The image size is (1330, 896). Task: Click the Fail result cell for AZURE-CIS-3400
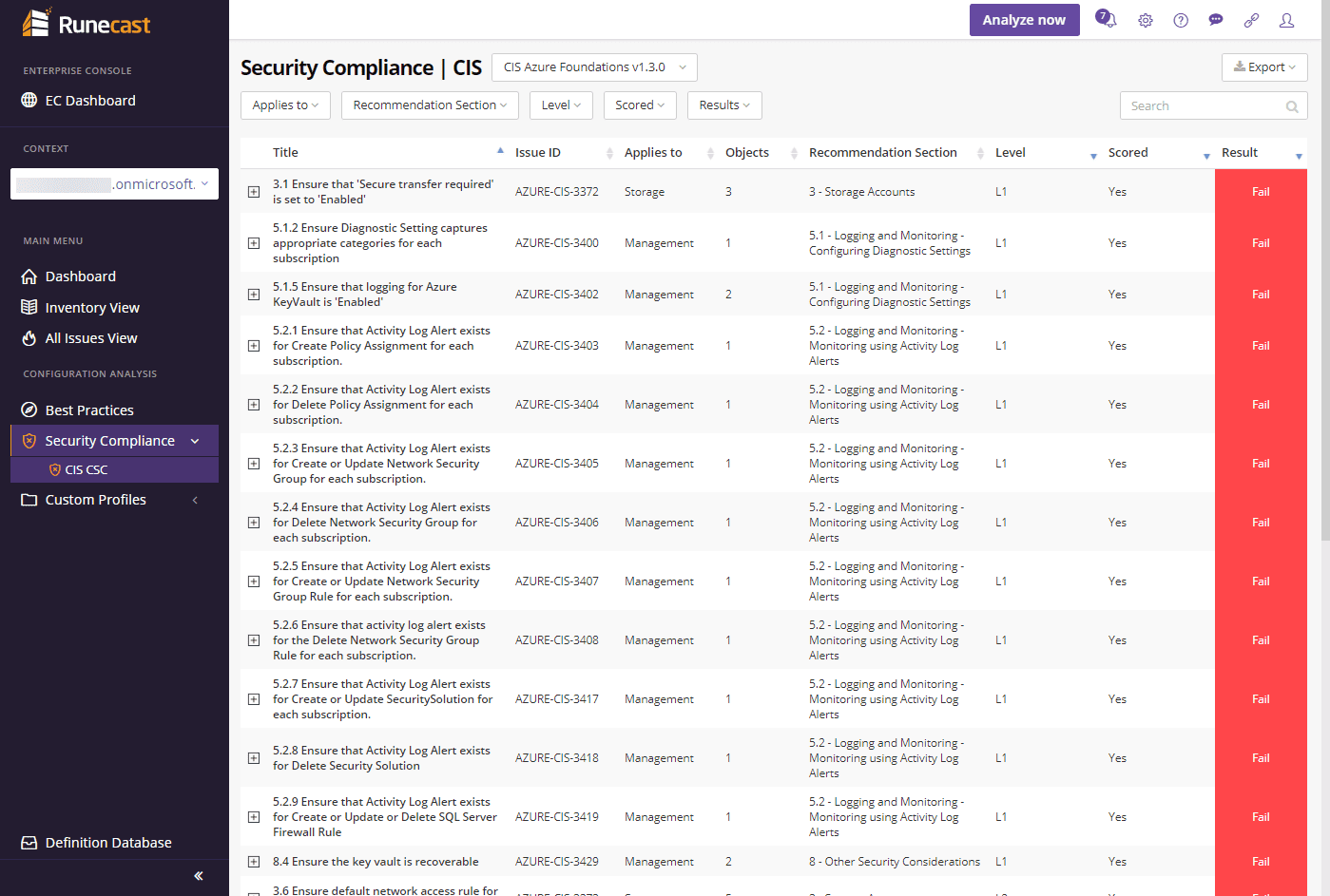coord(1261,243)
